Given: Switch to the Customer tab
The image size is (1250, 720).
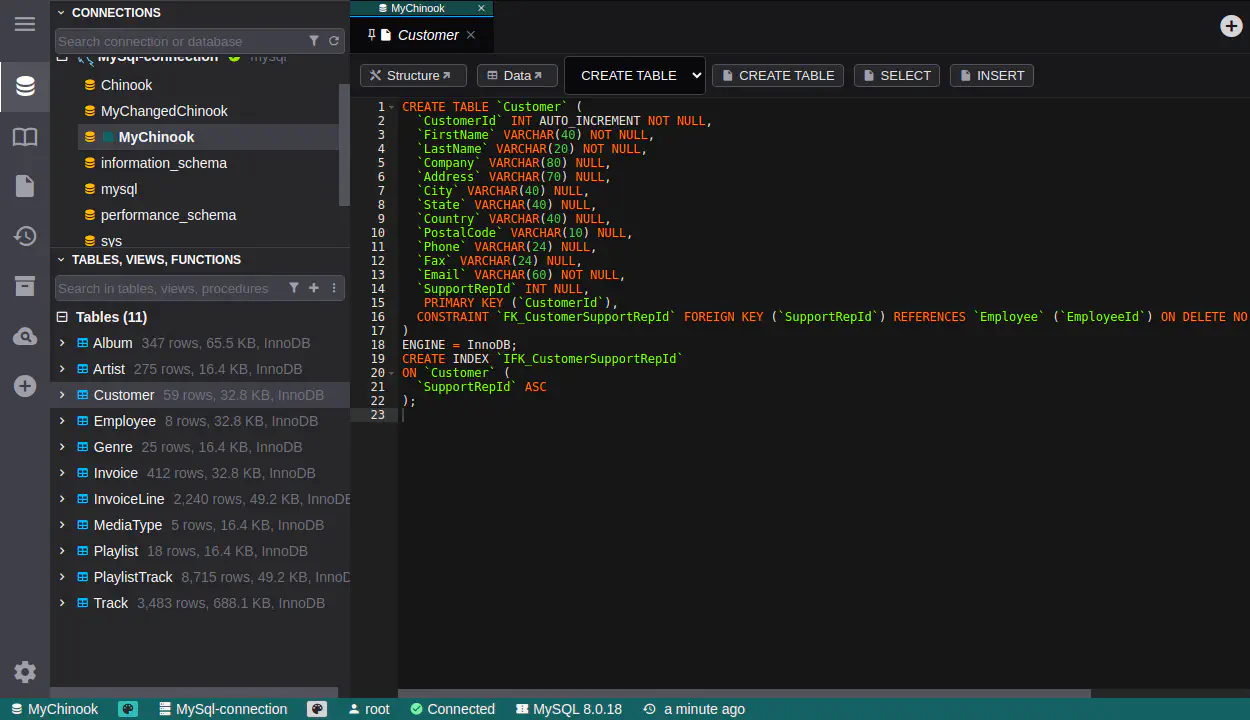Looking at the screenshot, I should tap(428, 35).
